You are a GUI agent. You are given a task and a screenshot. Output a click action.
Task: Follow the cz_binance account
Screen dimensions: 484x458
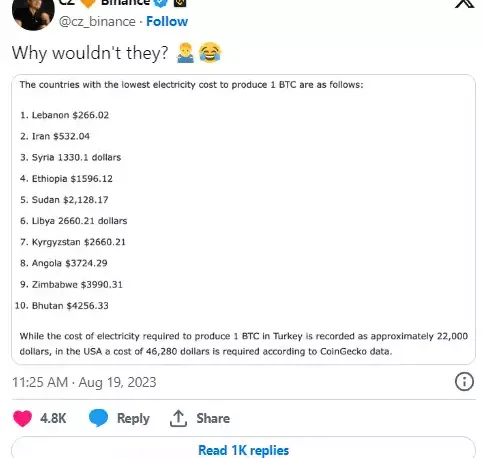pos(167,21)
